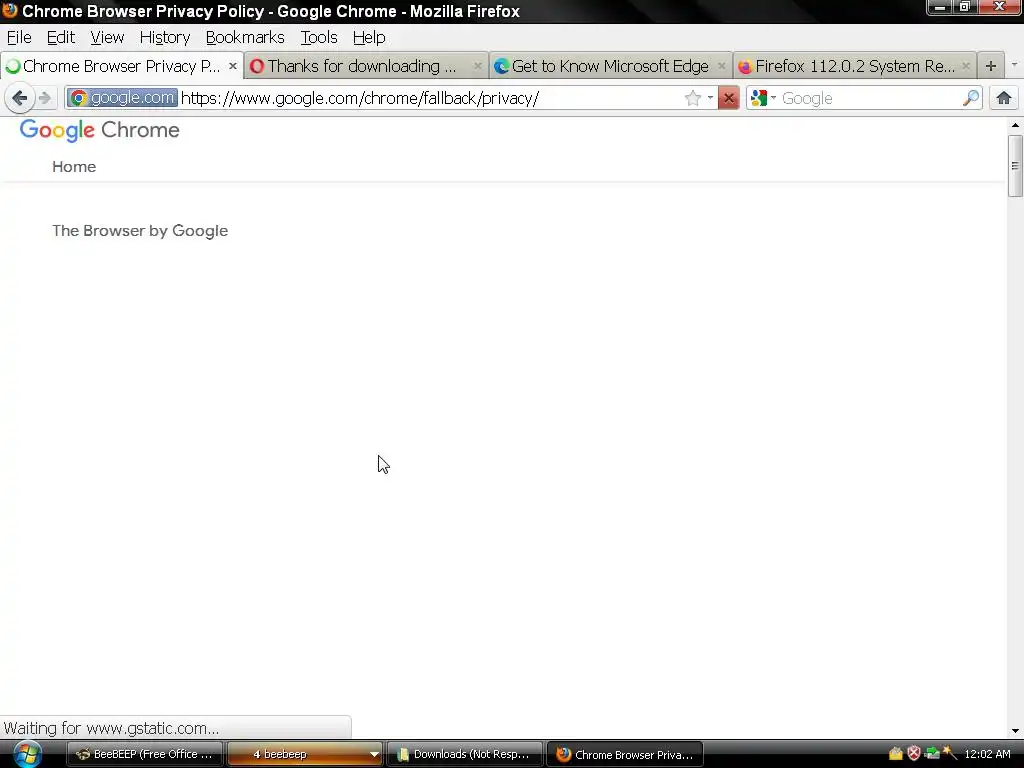Image resolution: width=1024 pixels, height=768 pixels.
Task: Click the magic wand tray icon
Action: pyautogui.click(x=950, y=753)
